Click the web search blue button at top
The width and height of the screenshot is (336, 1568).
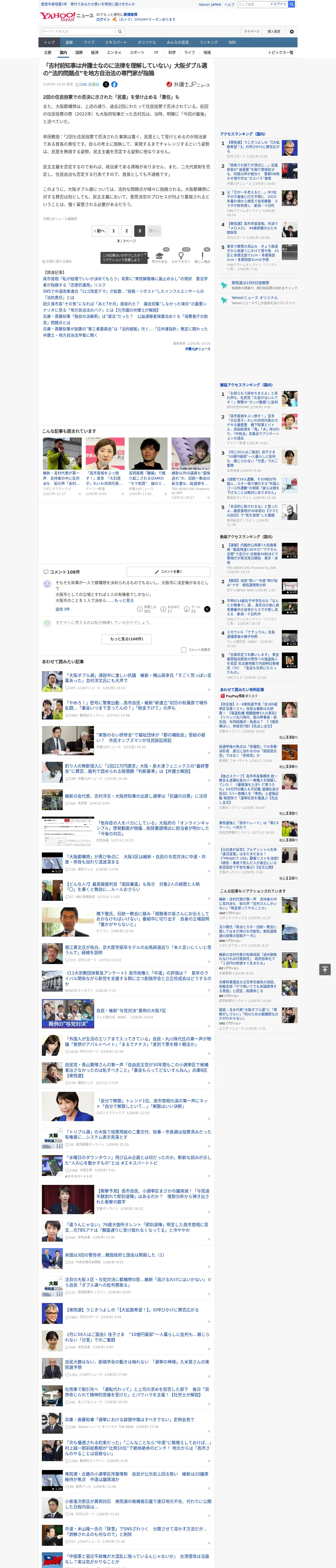click(x=292, y=4)
